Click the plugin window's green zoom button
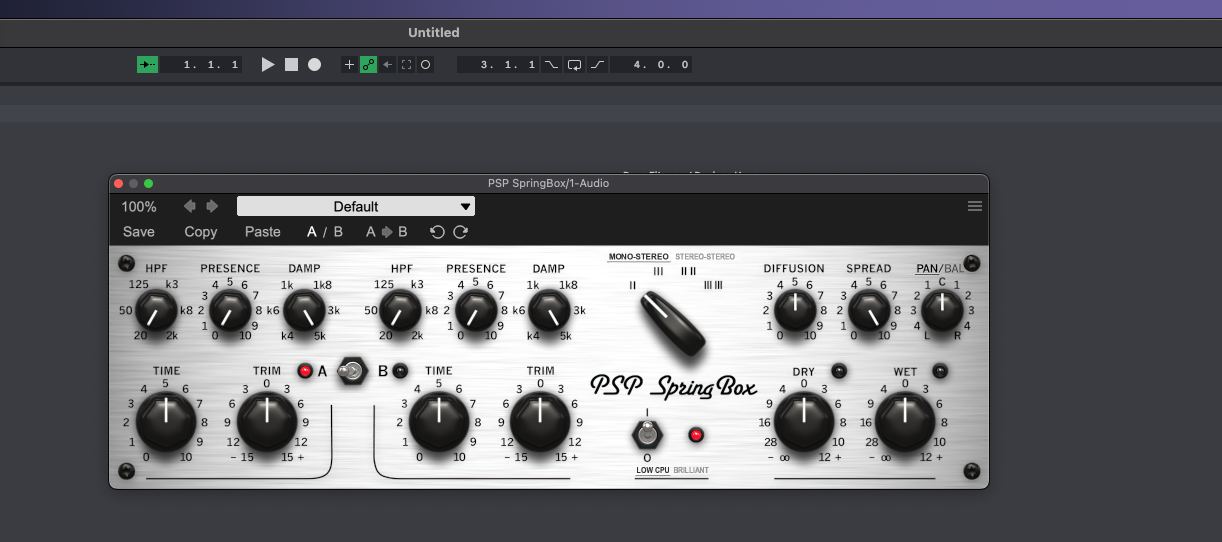The height and width of the screenshot is (542, 1222). (x=149, y=183)
